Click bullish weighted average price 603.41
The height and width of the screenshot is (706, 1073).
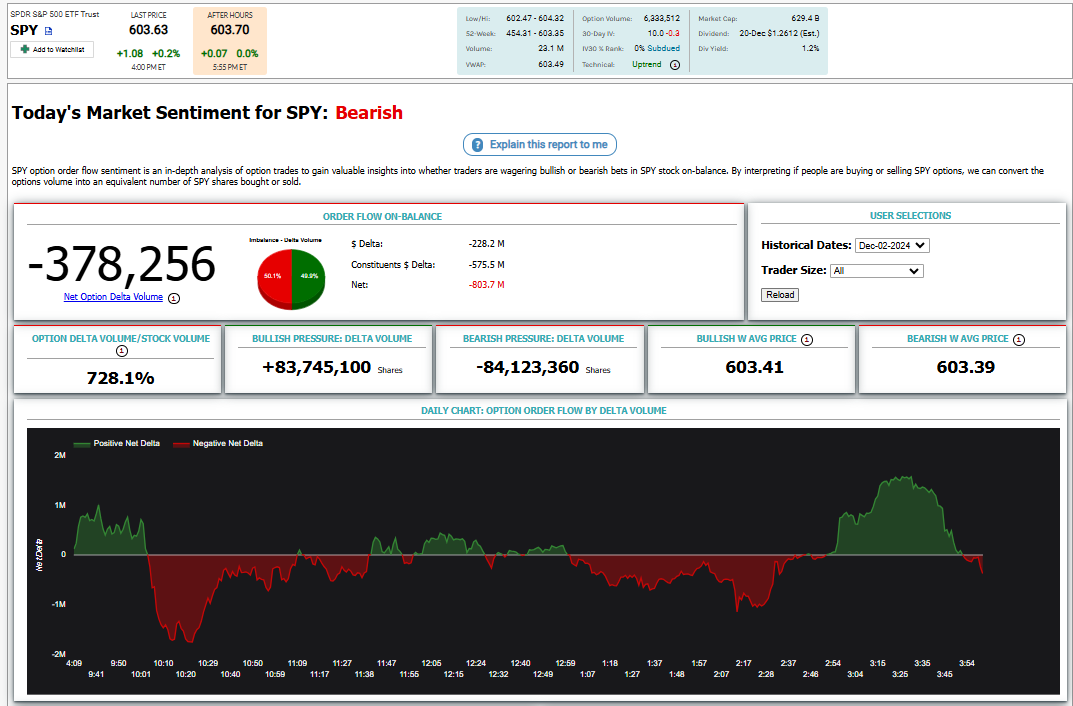(x=754, y=367)
